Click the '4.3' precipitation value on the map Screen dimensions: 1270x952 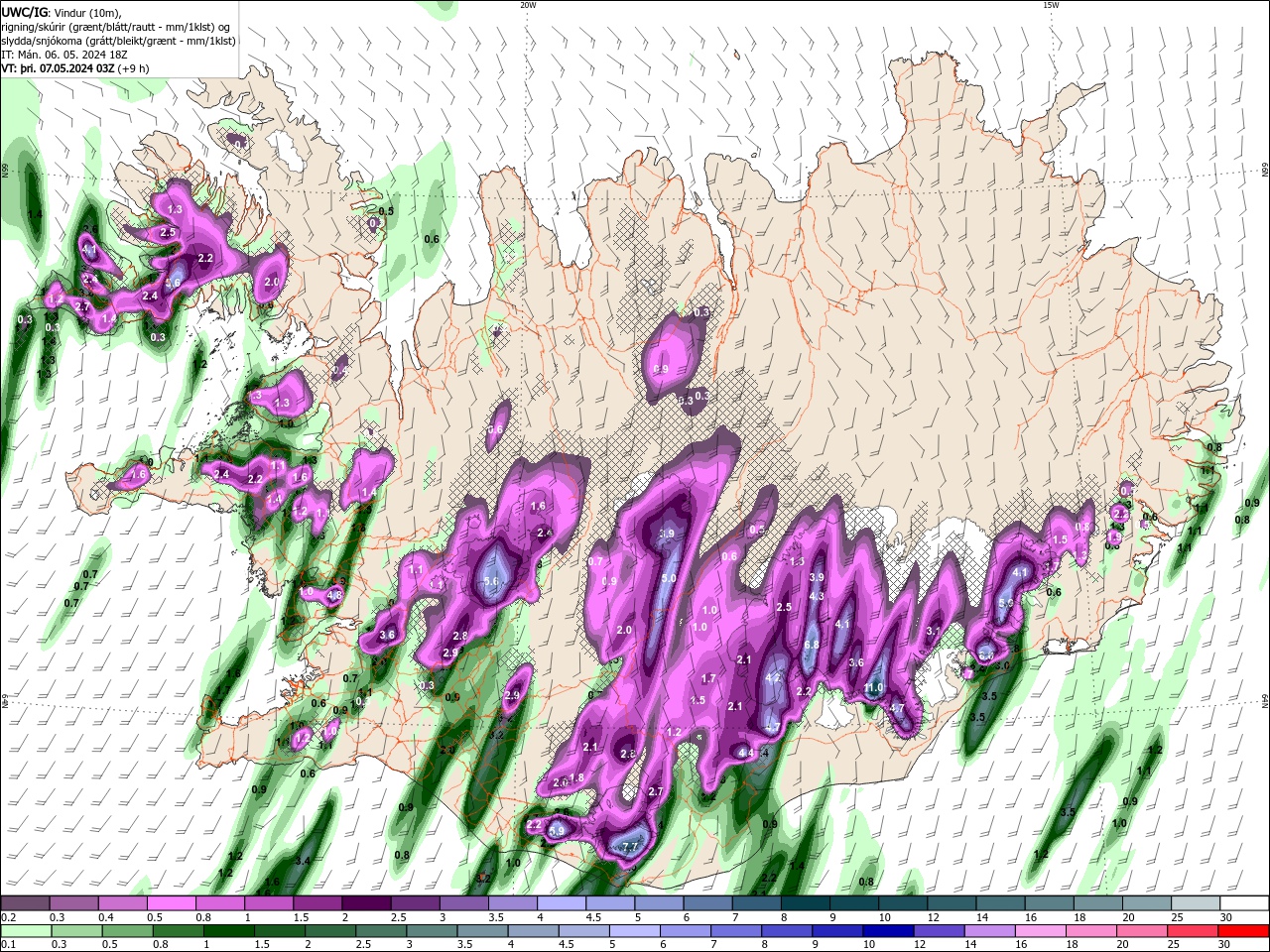[x=817, y=596]
